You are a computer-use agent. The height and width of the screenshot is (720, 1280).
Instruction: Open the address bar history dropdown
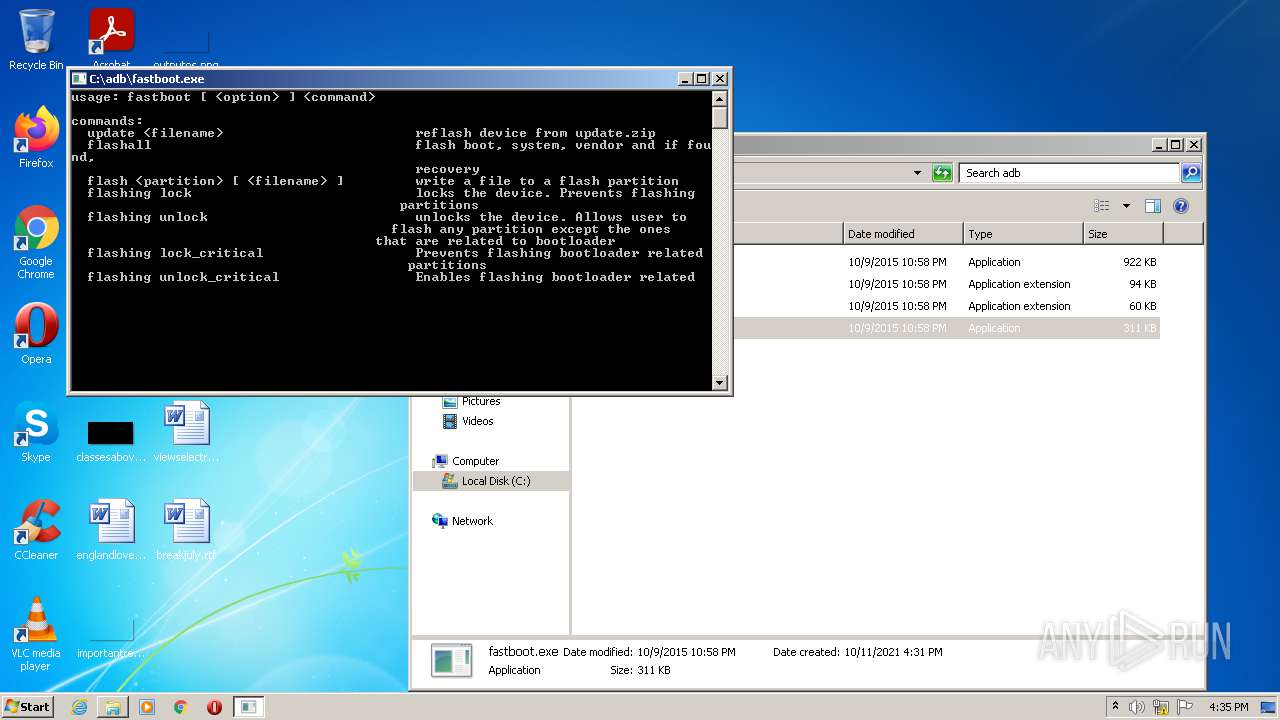tap(918, 173)
